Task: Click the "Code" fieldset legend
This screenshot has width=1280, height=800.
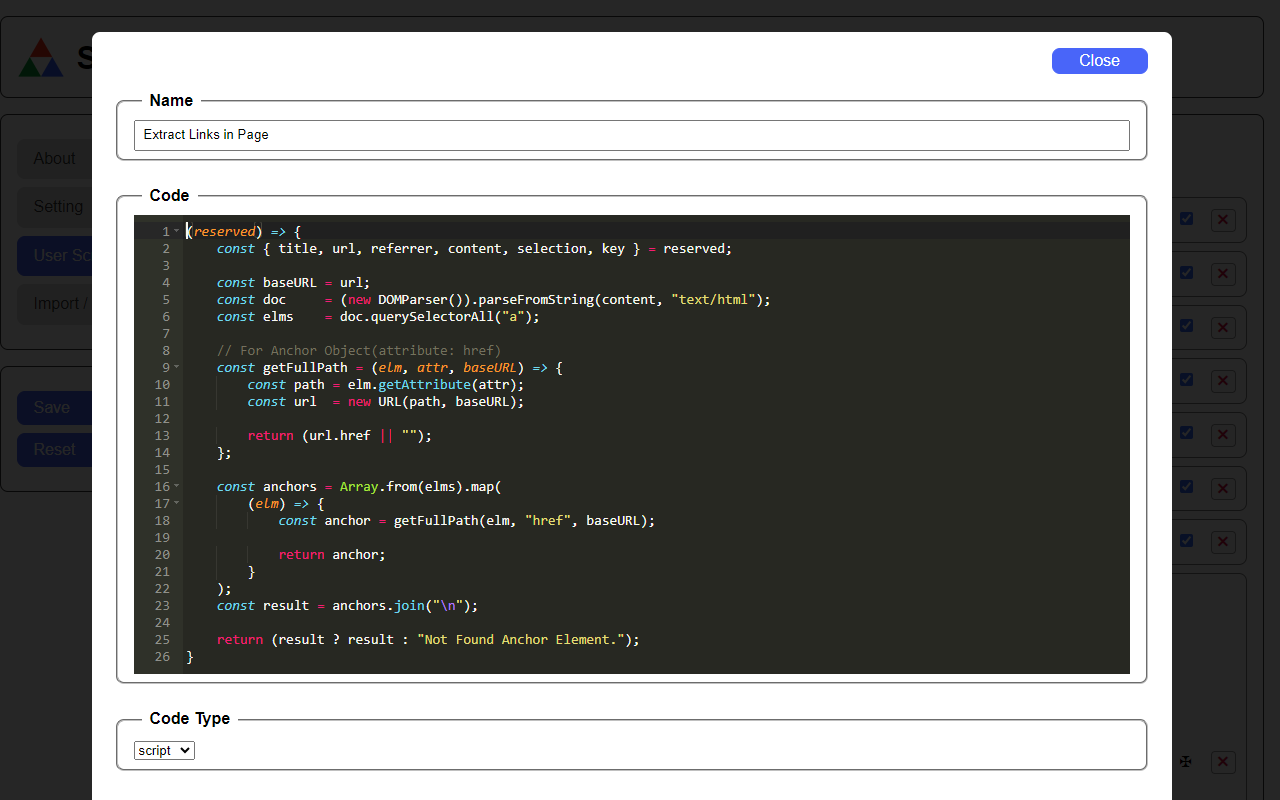Action: tap(169, 195)
